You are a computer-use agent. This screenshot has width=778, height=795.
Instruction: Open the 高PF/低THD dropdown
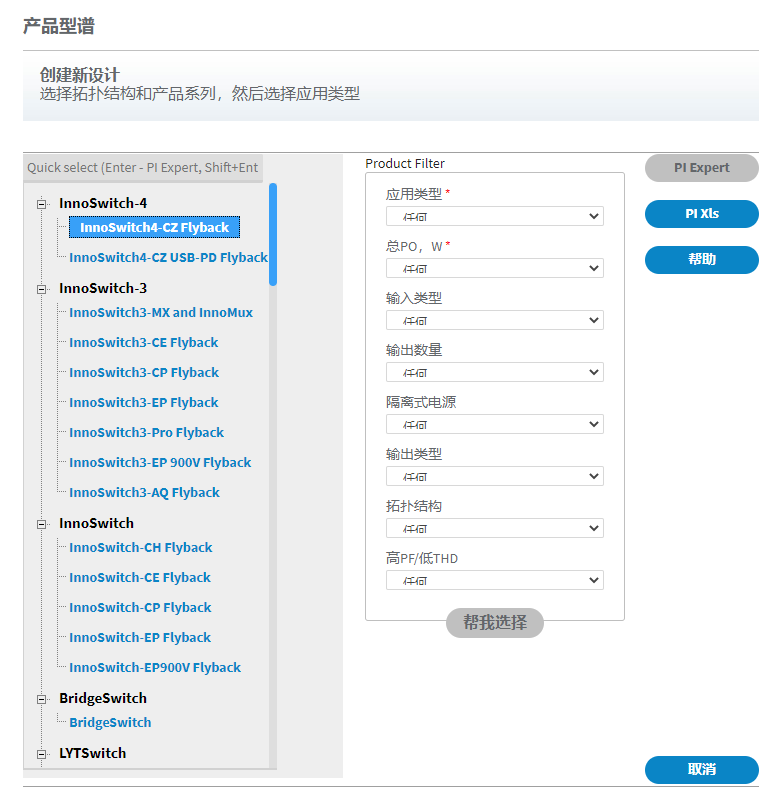(x=494, y=581)
